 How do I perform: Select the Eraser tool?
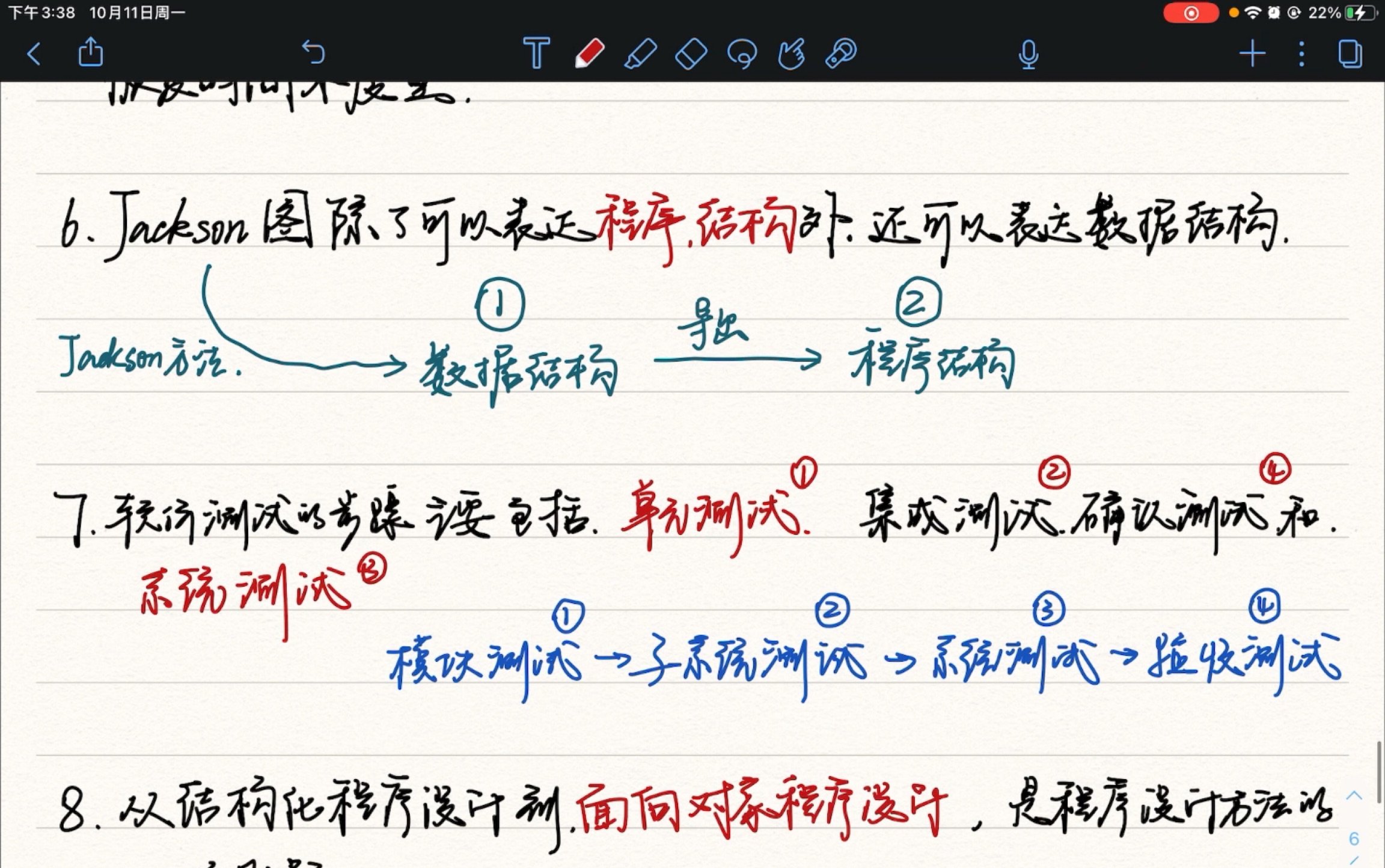pyautogui.click(x=691, y=53)
